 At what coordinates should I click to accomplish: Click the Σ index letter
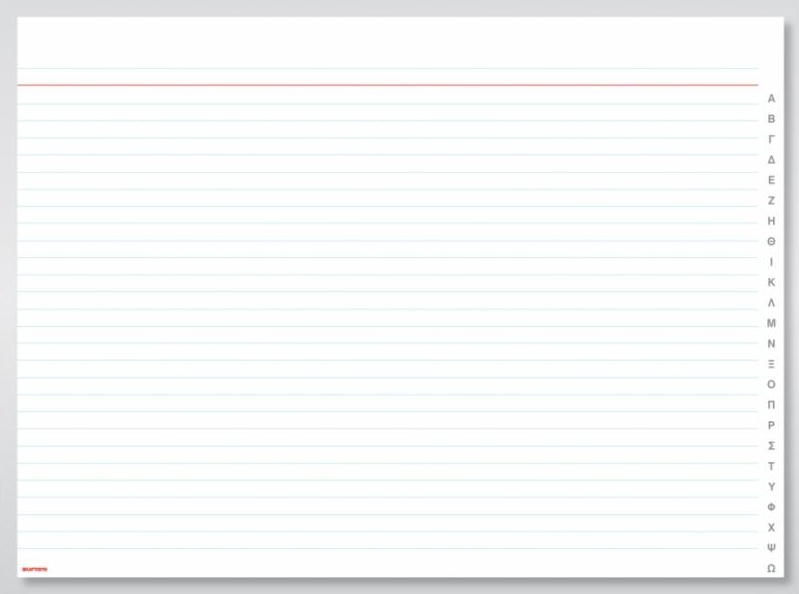771,446
